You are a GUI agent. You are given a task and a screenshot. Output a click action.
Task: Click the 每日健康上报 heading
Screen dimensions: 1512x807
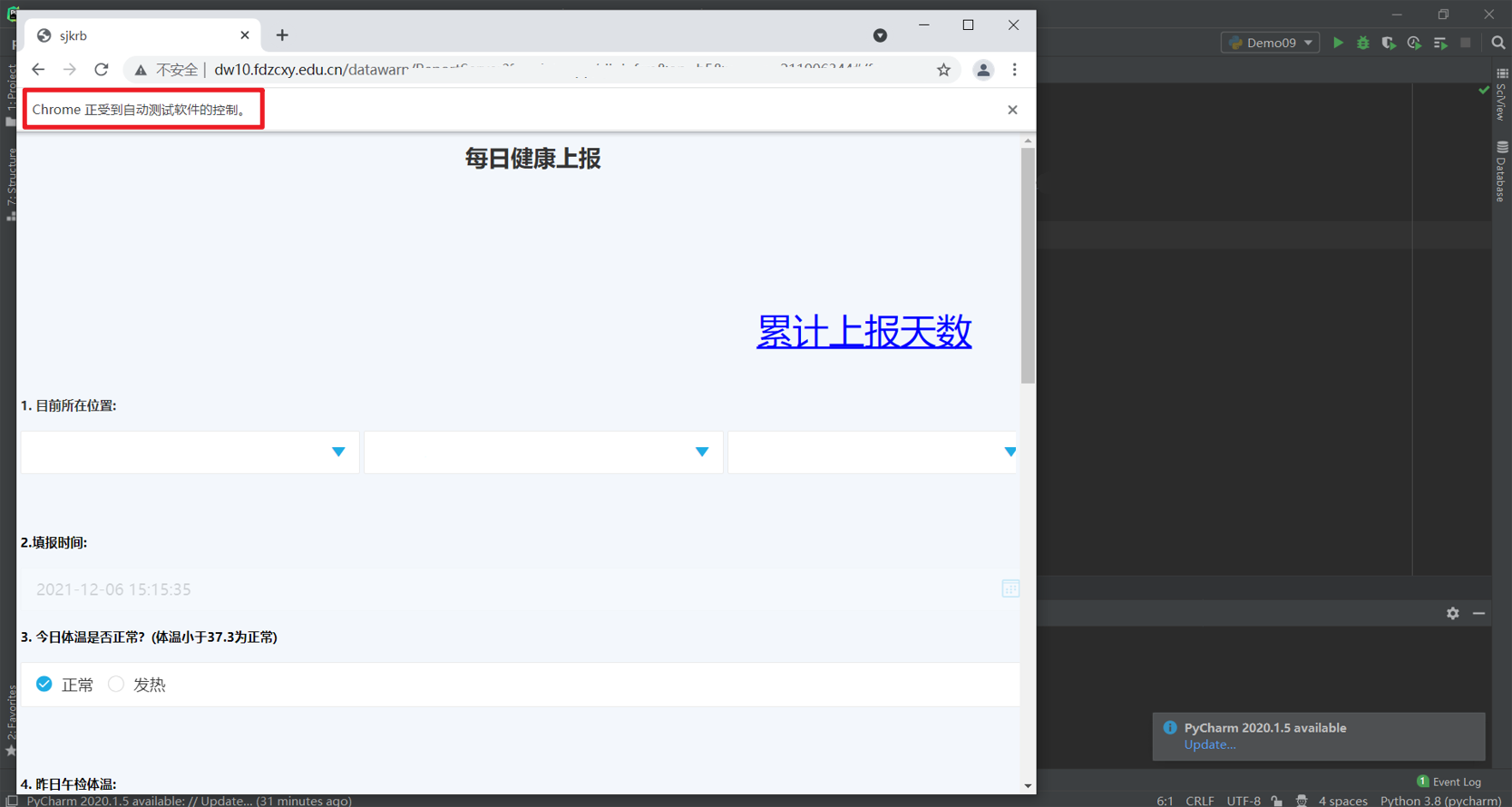[x=533, y=159]
